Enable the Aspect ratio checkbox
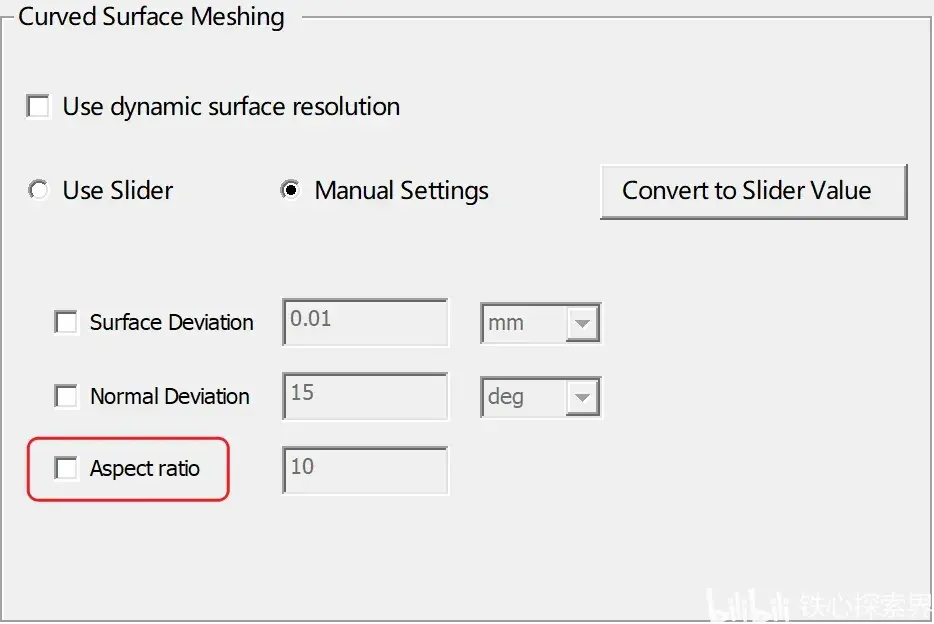934x624 pixels. pos(66,468)
